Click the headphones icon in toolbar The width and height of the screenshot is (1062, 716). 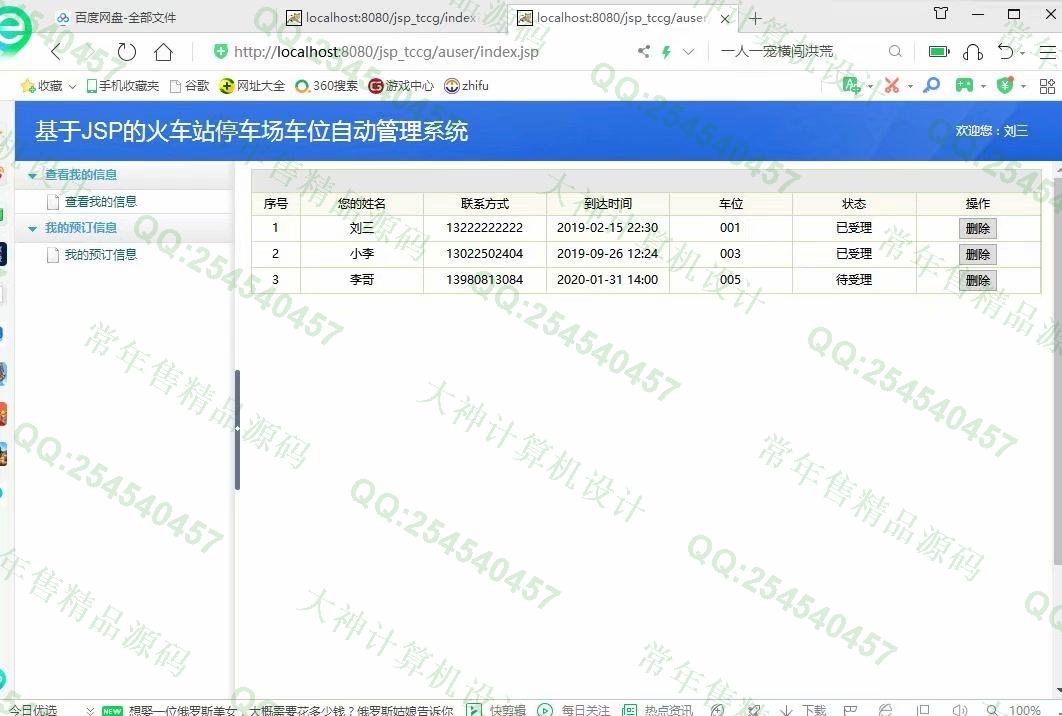point(973,51)
